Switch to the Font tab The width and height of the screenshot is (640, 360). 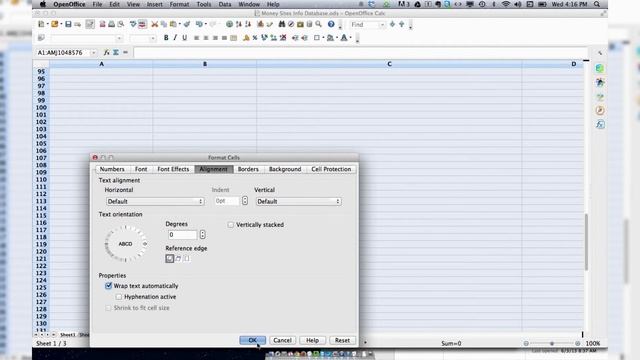click(141, 169)
